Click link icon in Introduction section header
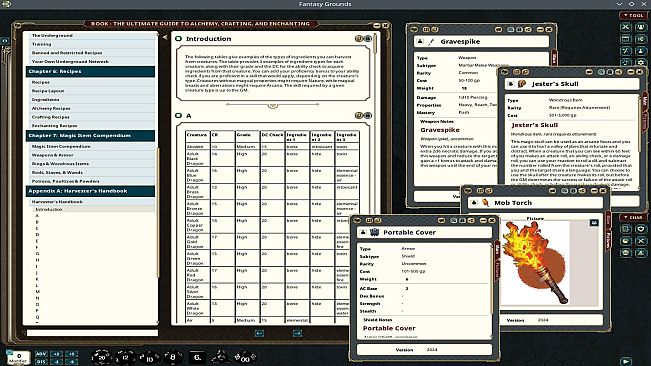 (x=359, y=39)
